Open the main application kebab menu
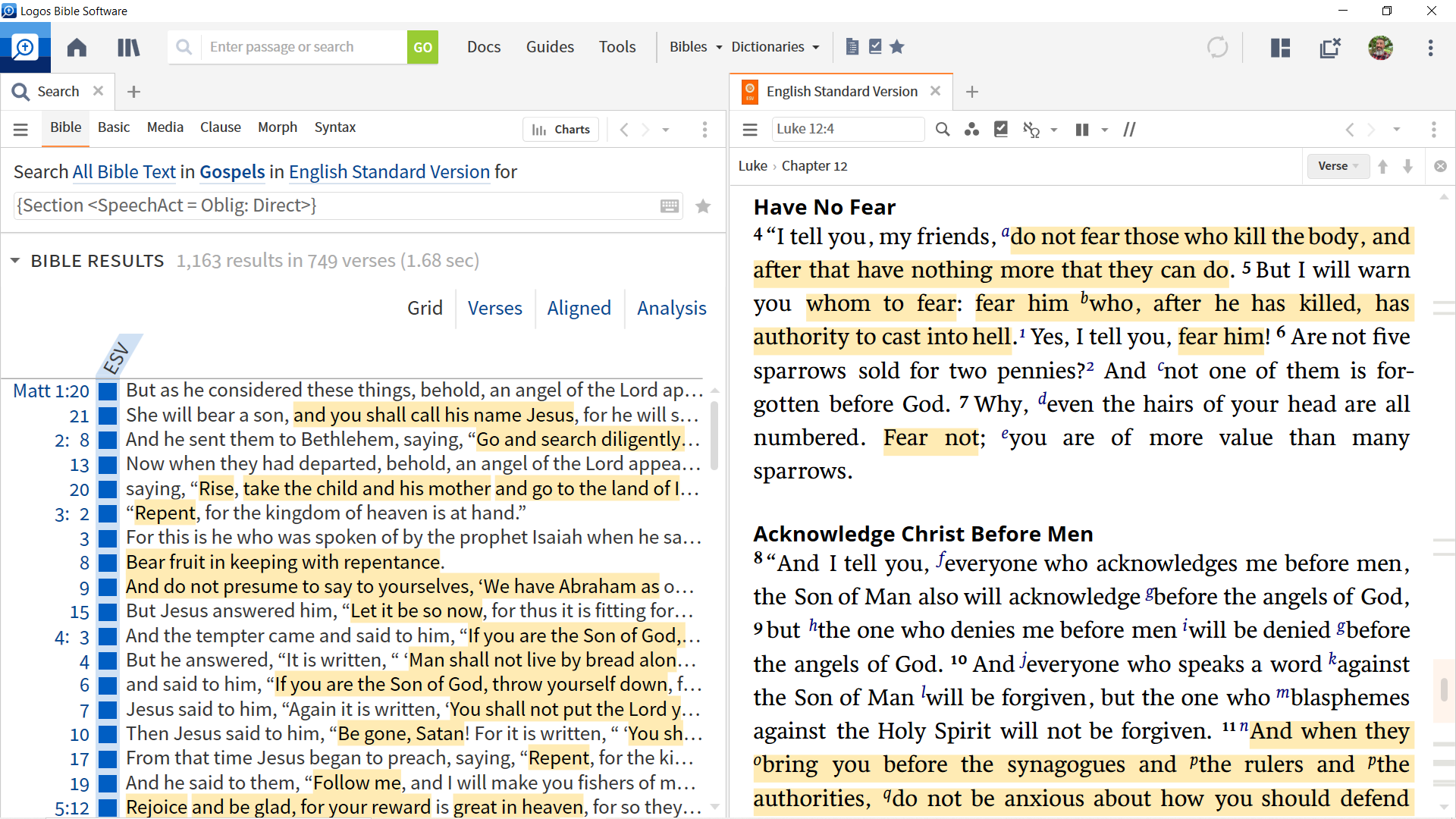This screenshot has height=819, width=1456. click(x=1430, y=48)
